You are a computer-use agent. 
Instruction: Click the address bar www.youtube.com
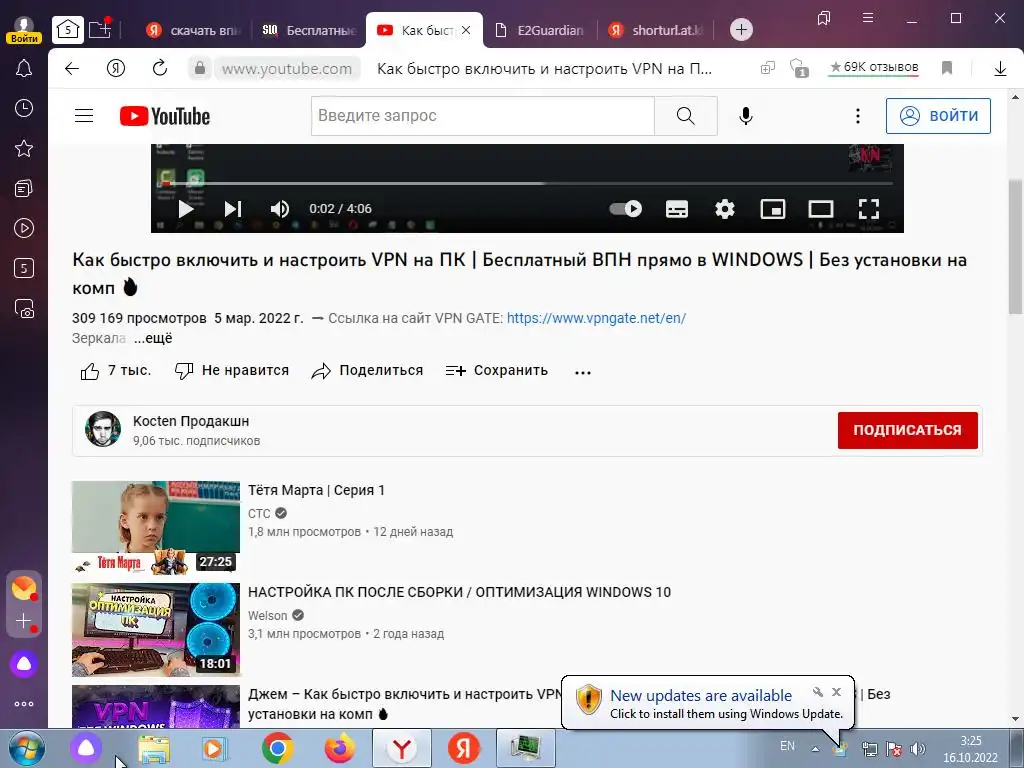[x=286, y=69]
